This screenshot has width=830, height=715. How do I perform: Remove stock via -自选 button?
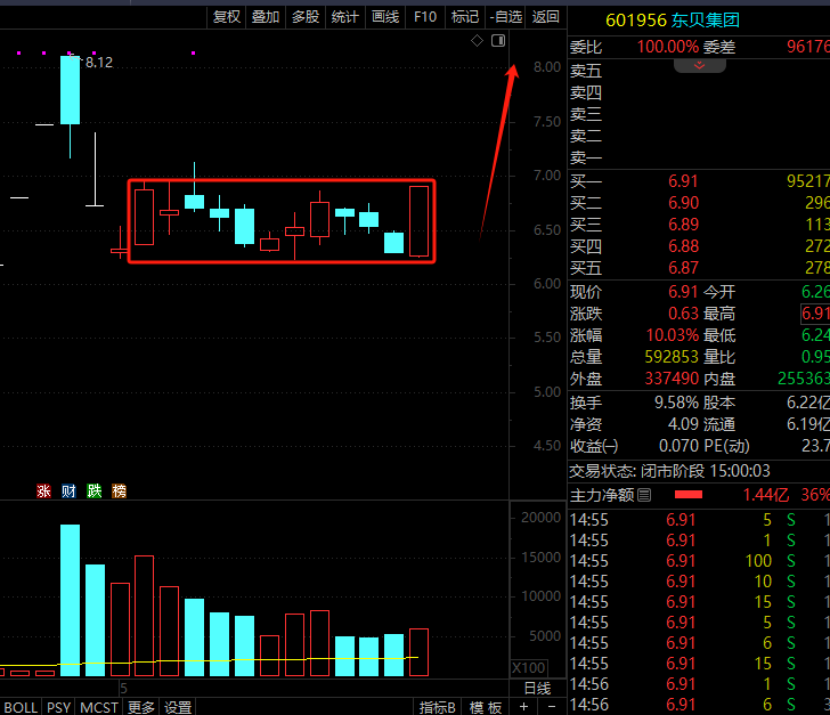(x=505, y=17)
